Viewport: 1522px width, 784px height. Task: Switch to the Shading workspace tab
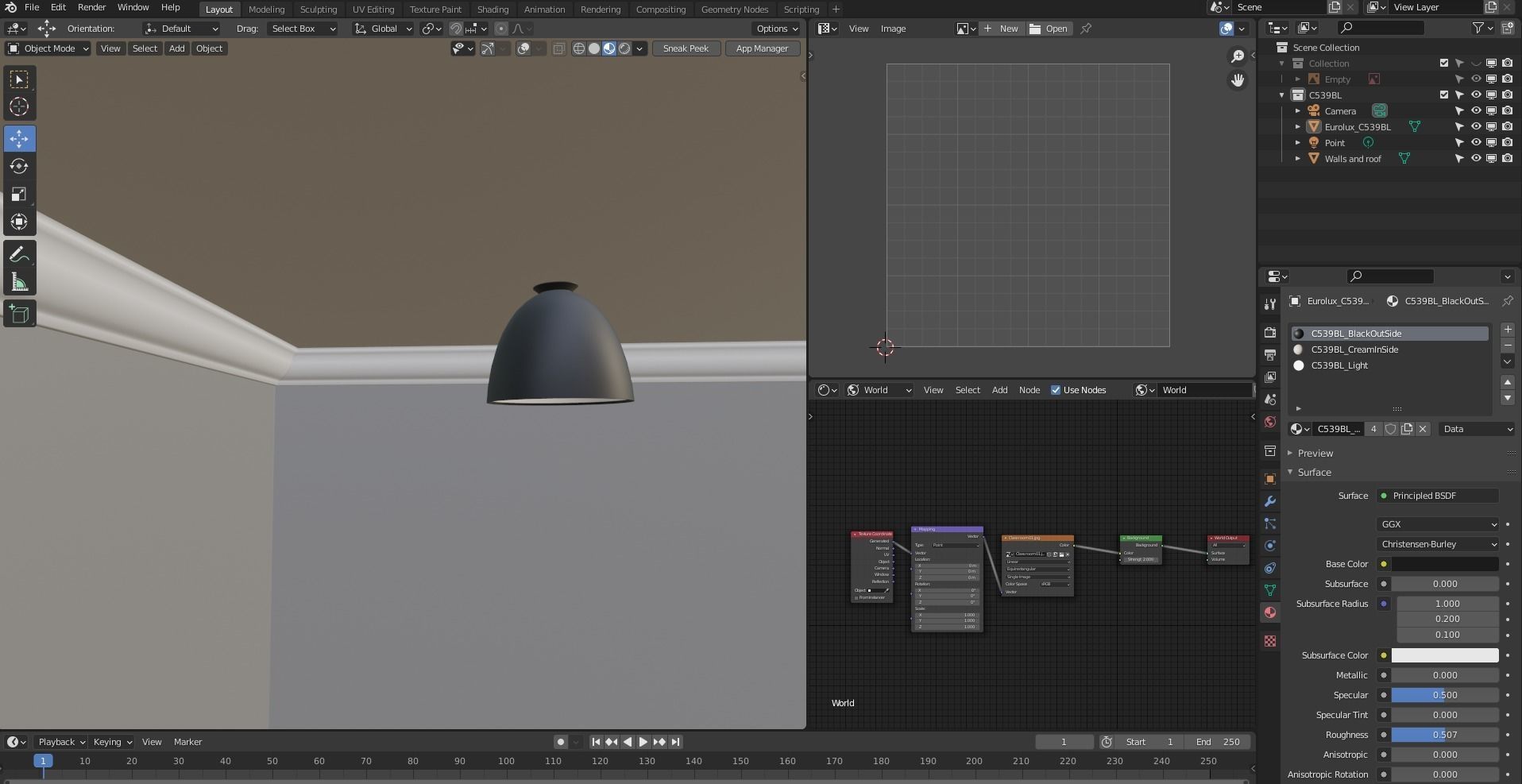[493, 10]
